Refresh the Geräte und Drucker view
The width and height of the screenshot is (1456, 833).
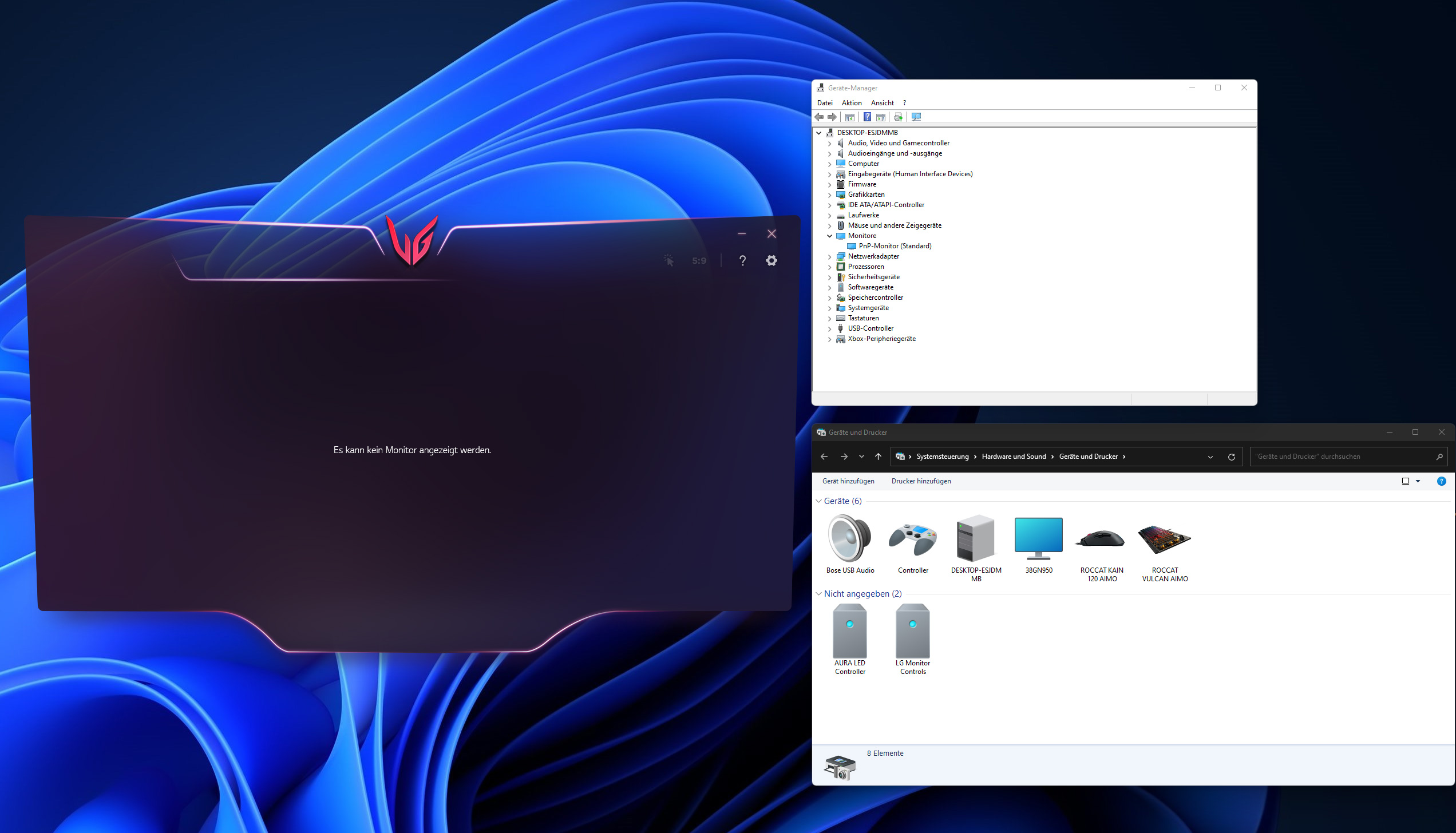click(1231, 457)
